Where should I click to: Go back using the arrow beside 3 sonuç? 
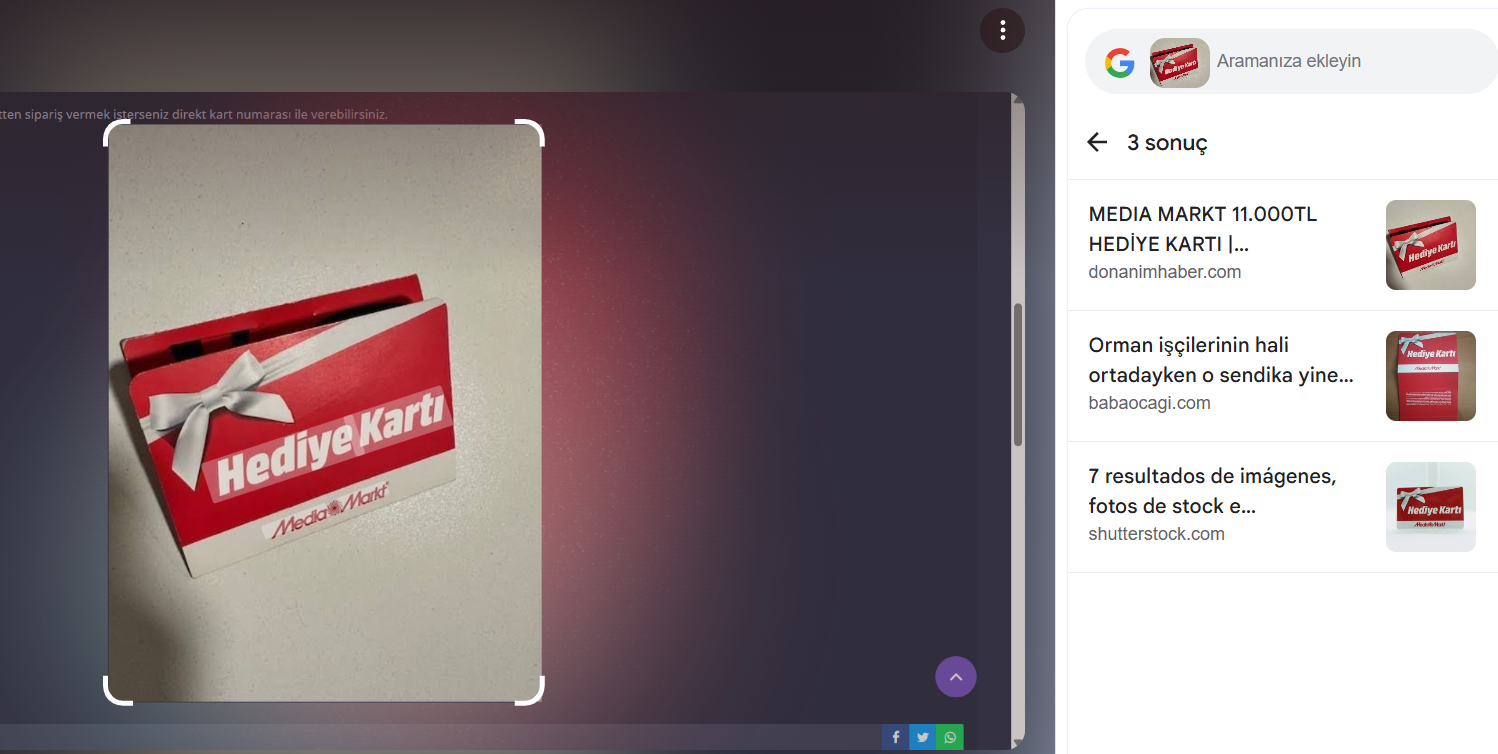[x=1097, y=142]
